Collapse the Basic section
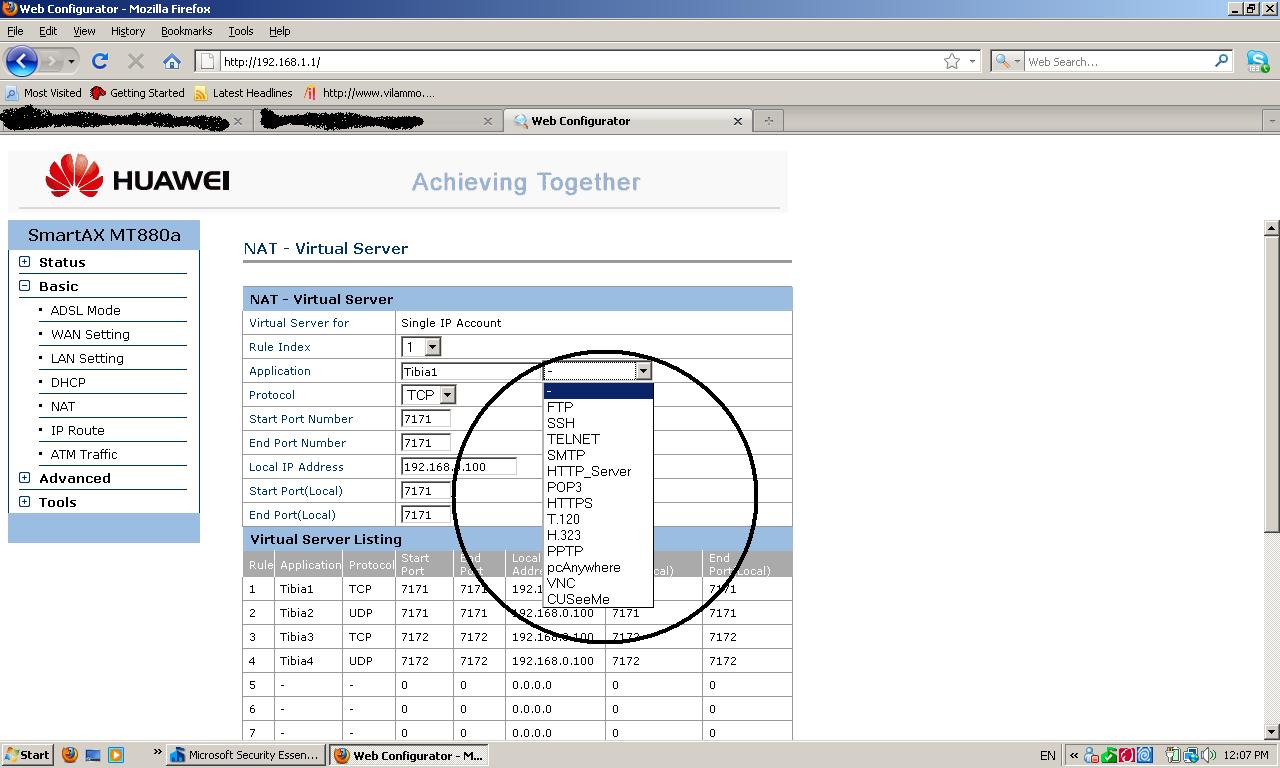 pos(25,286)
